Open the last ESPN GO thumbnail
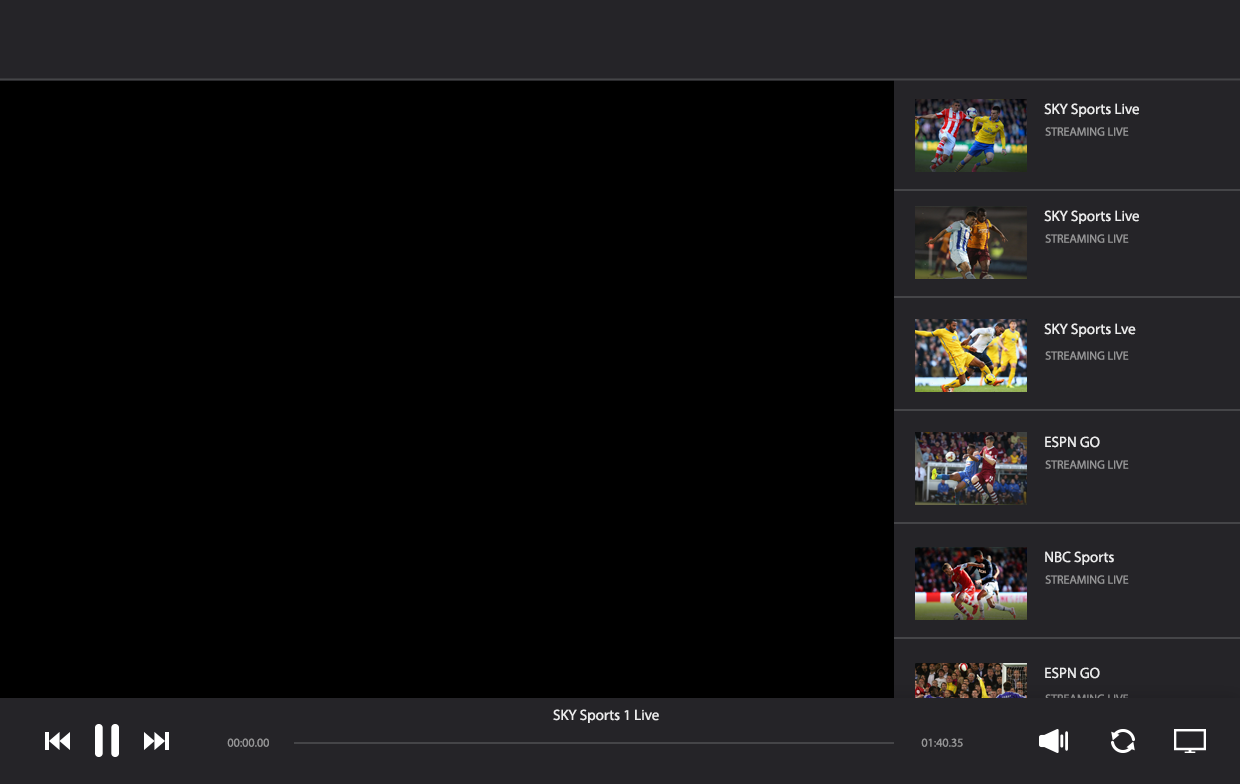This screenshot has width=1240, height=784. point(971,680)
